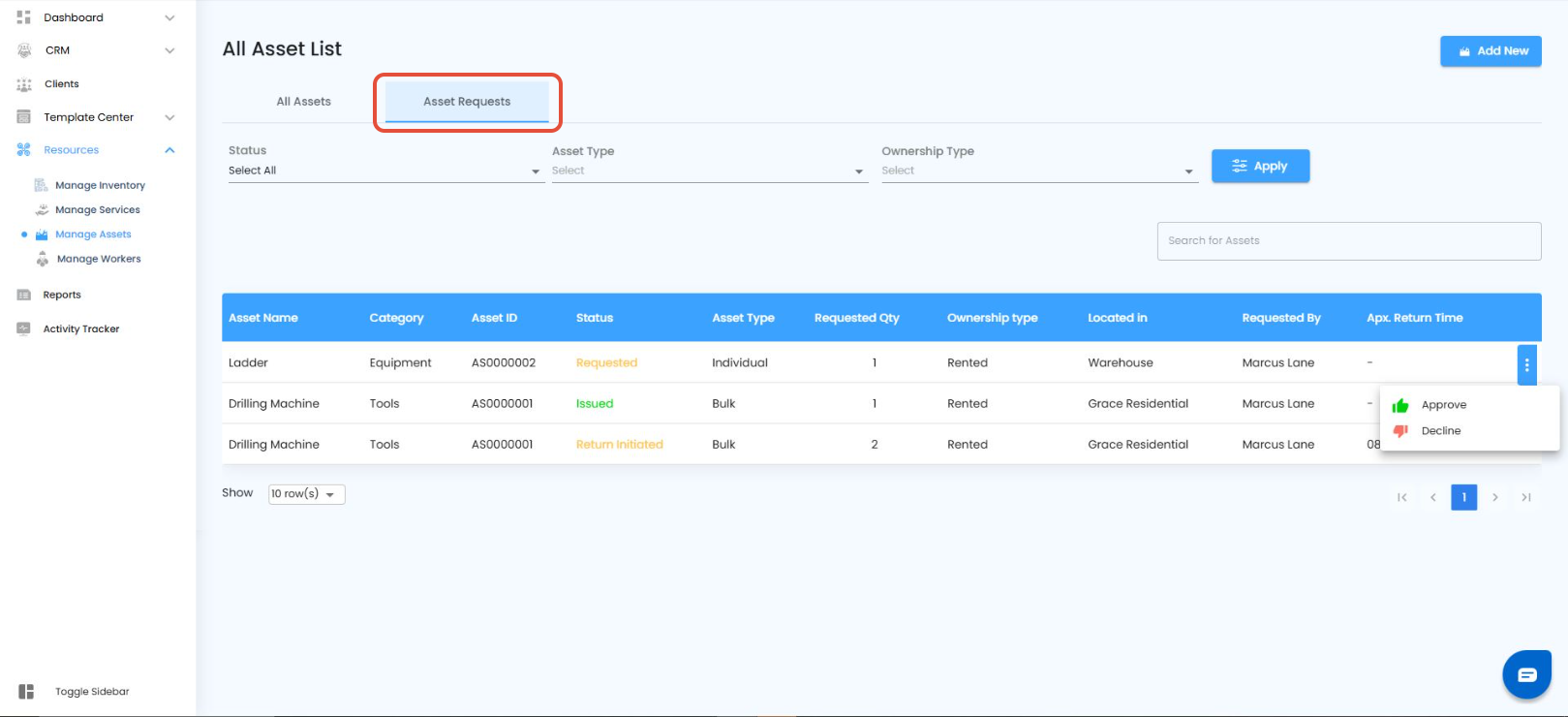Click the Toggle Sidebar icon

tap(26, 692)
